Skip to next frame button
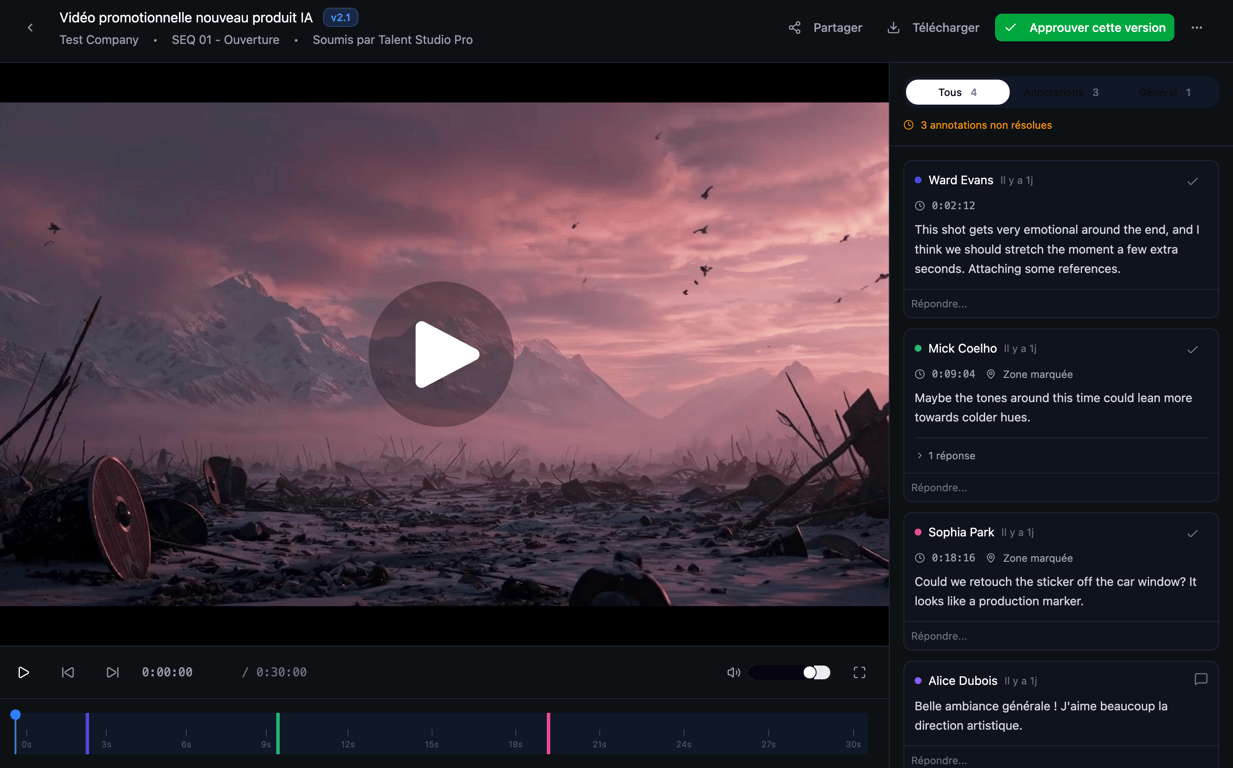 coord(112,673)
